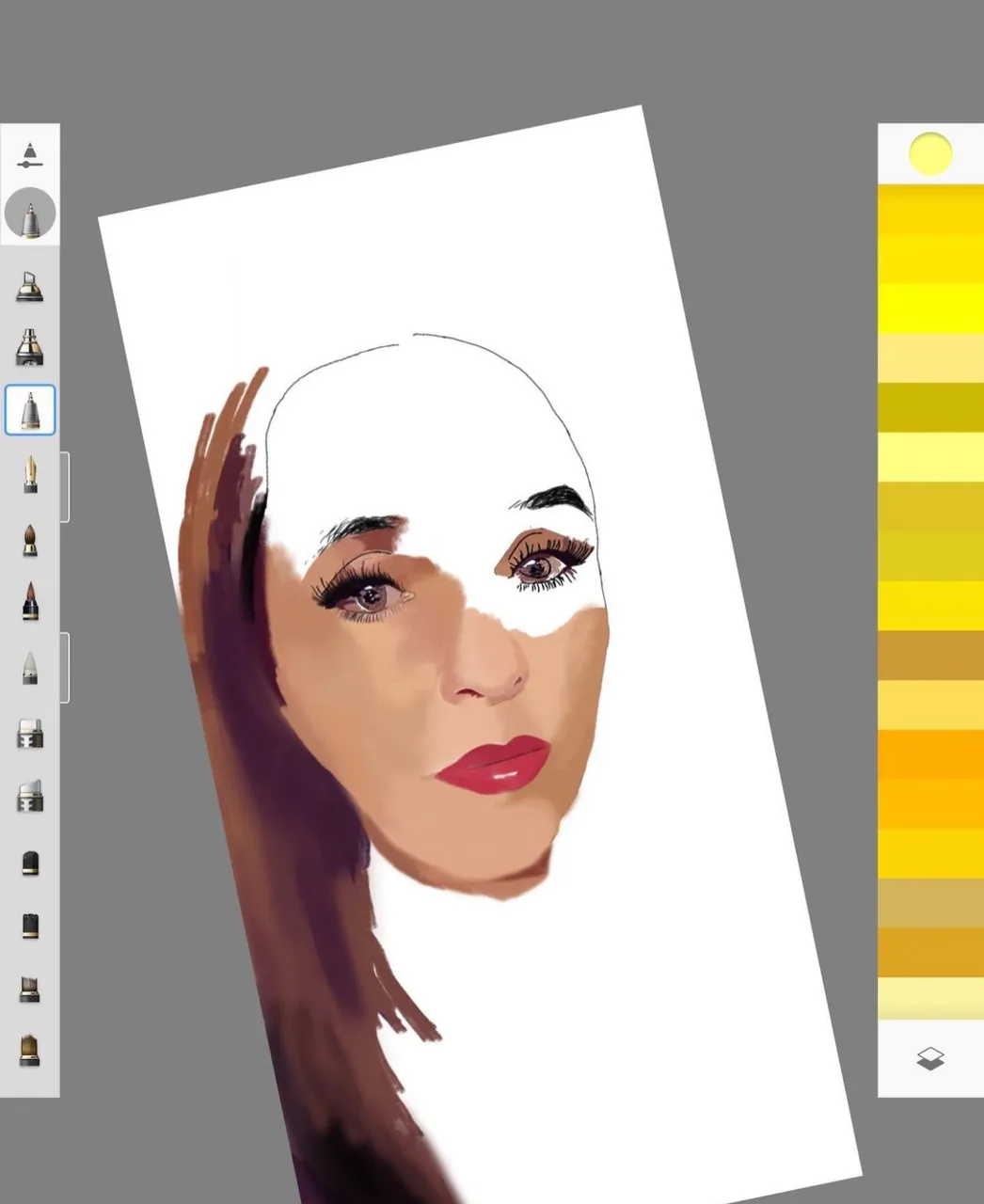Image resolution: width=984 pixels, height=1204 pixels.
Task: Pick the pale gray cone-tip brush
Action: pos(30,667)
